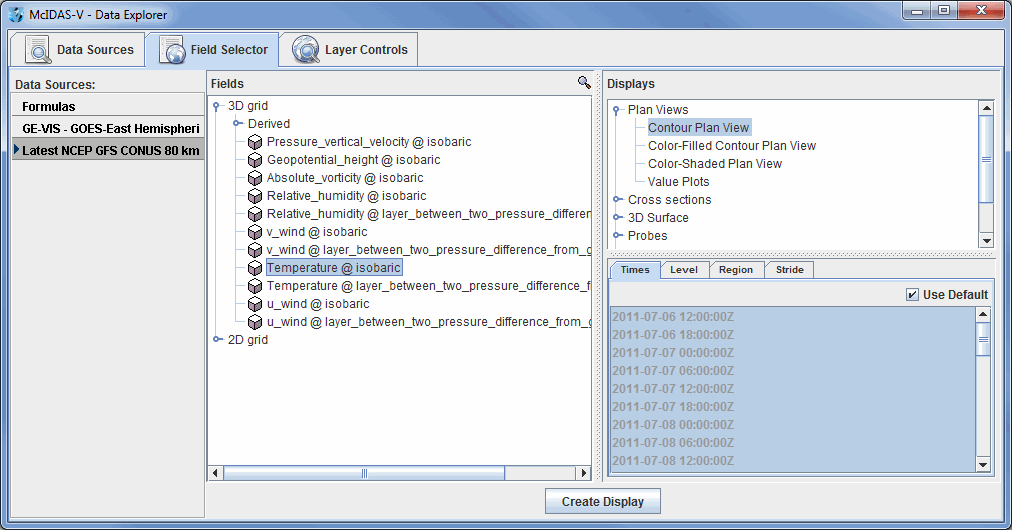Image resolution: width=1012 pixels, height=530 pixels.
Task: Click cube icon beside v_wind @ isobaric
Action: coord(255,232)
